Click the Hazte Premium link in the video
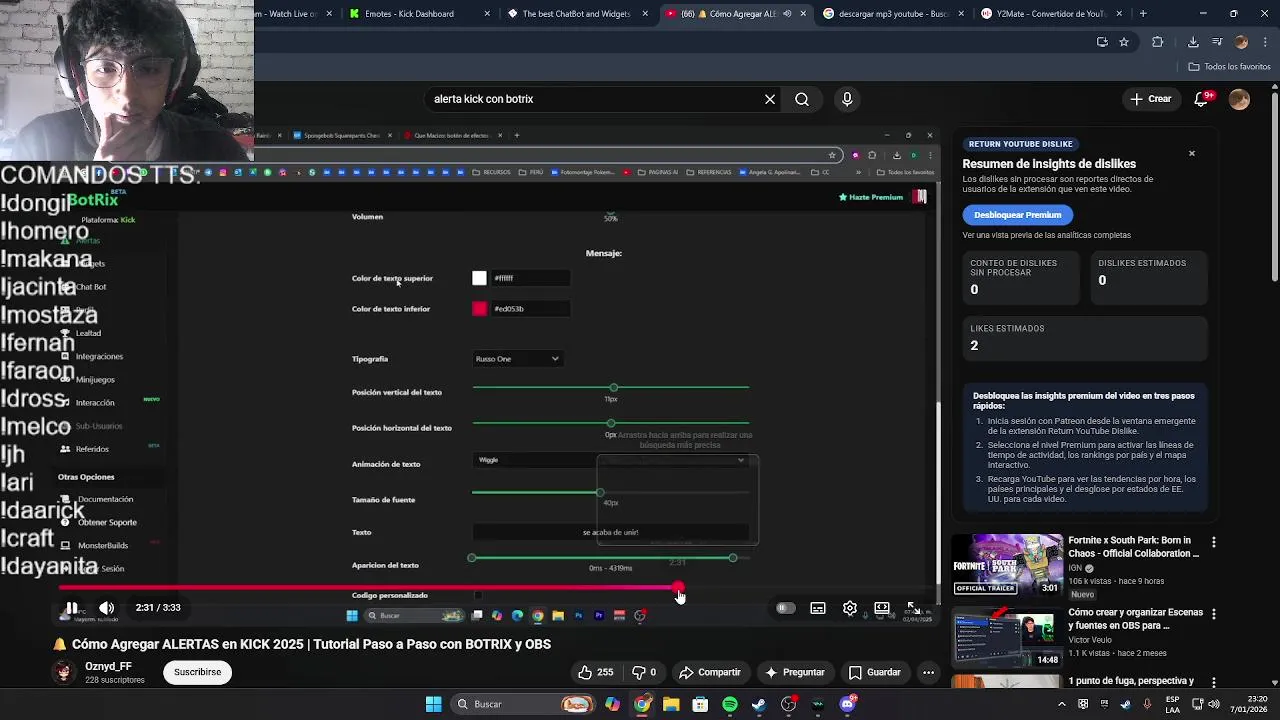This screenshot has width=1280, height=720. (872, 197)
